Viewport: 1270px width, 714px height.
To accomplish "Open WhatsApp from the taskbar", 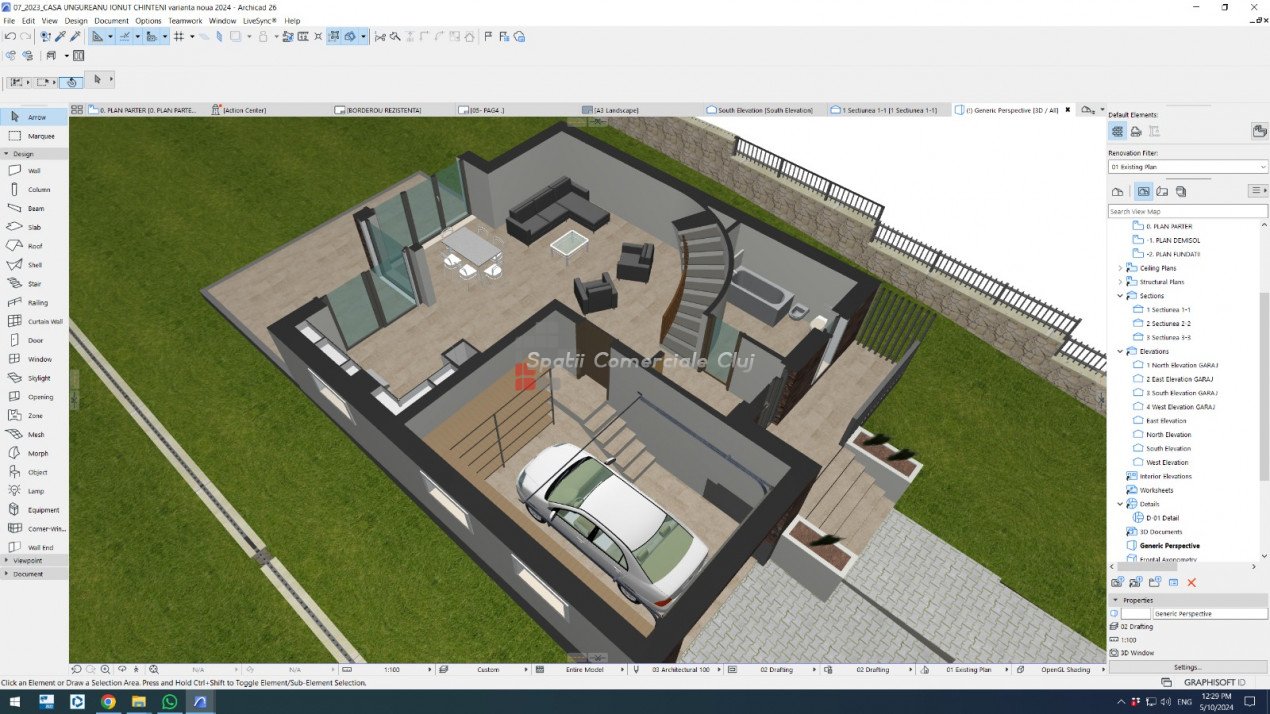I will 169,702.
